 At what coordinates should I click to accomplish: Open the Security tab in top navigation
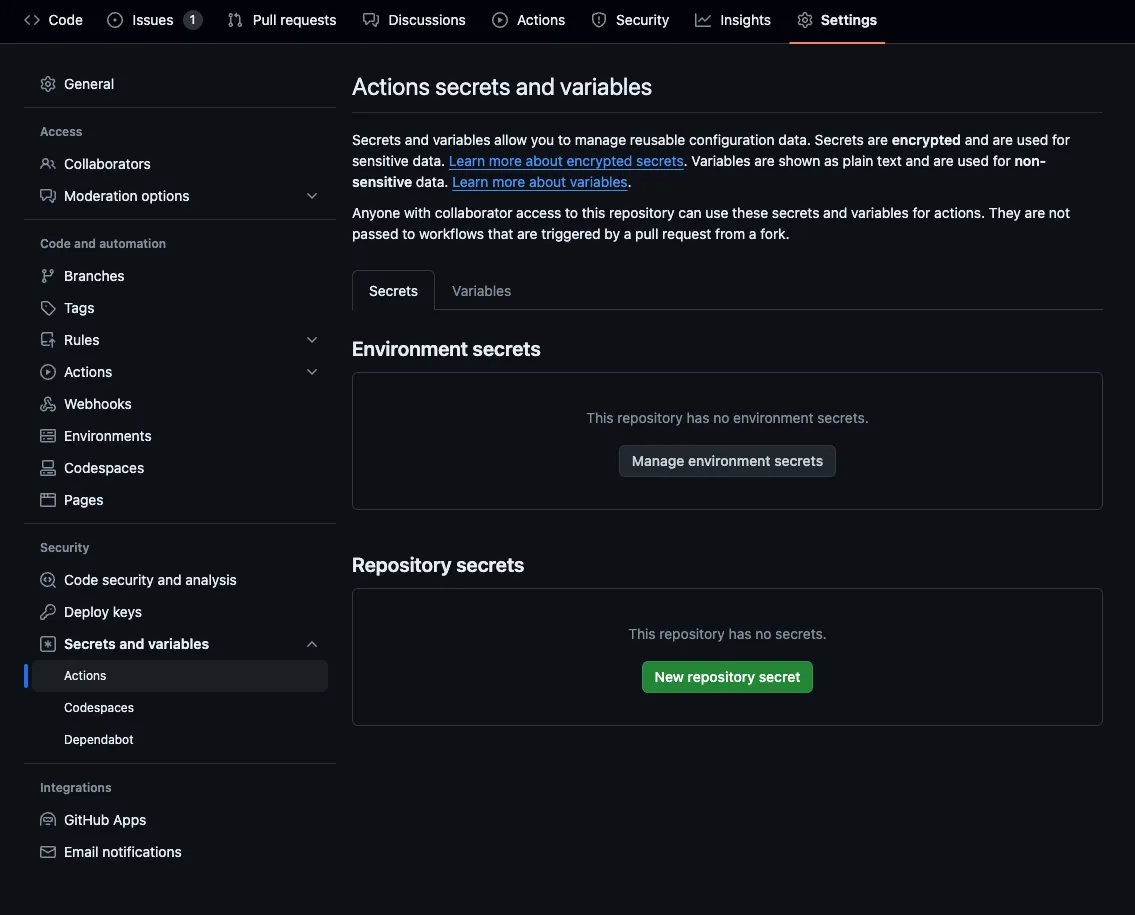[x=630, y=20]
